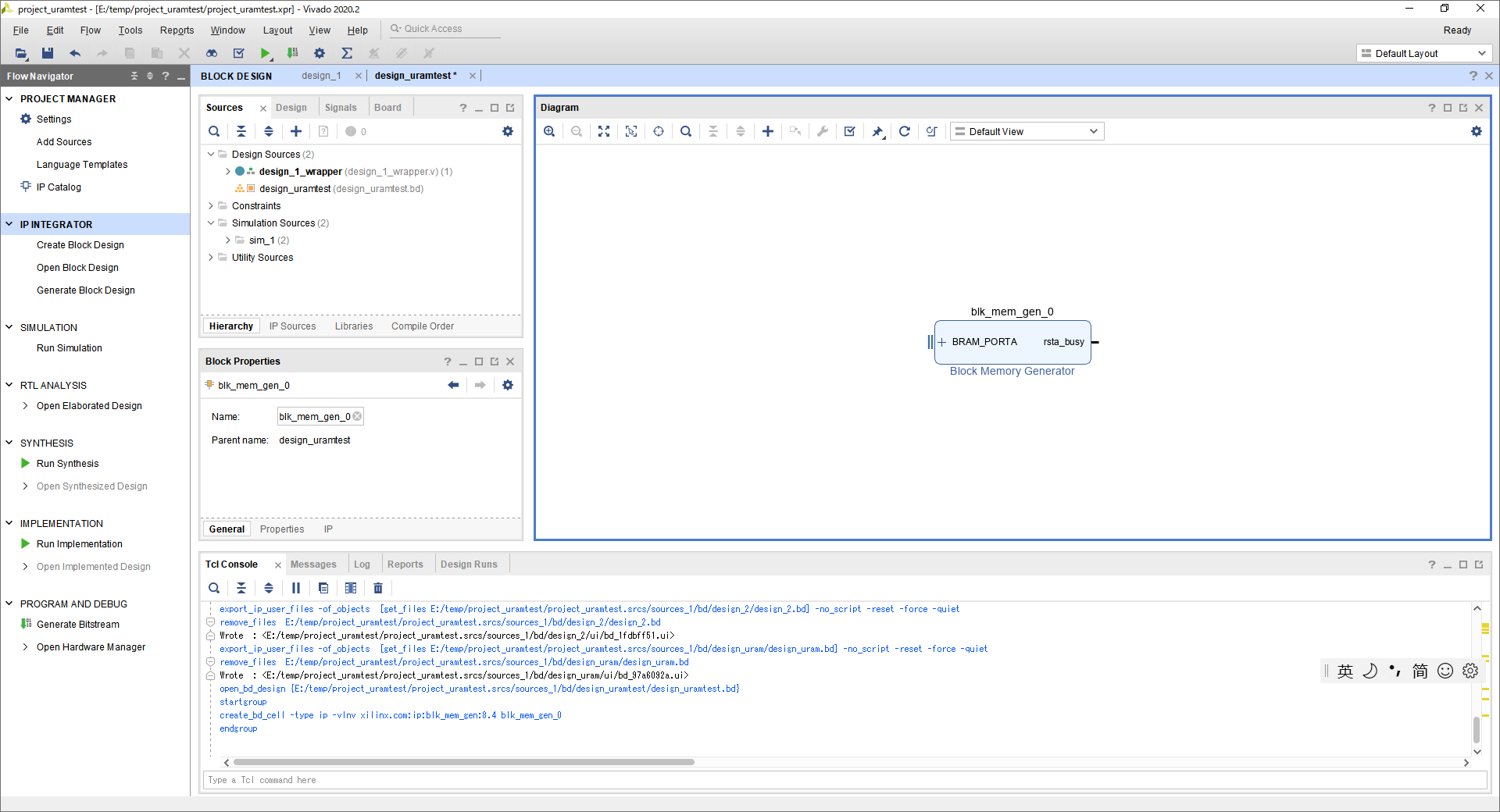Click Regenerate Layout icon in Diagram toolbar

click(x=905, y=131)
